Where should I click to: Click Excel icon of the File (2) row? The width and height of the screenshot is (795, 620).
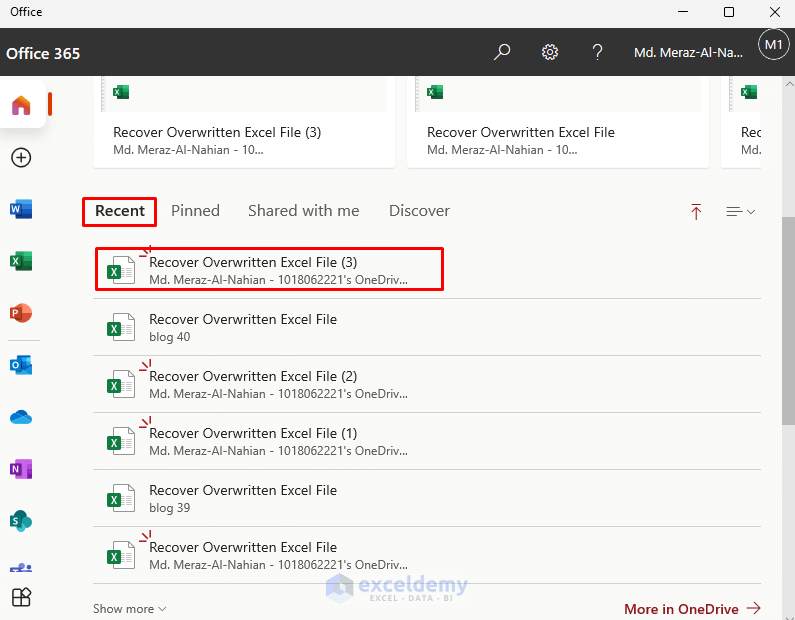tap(121, 384)
